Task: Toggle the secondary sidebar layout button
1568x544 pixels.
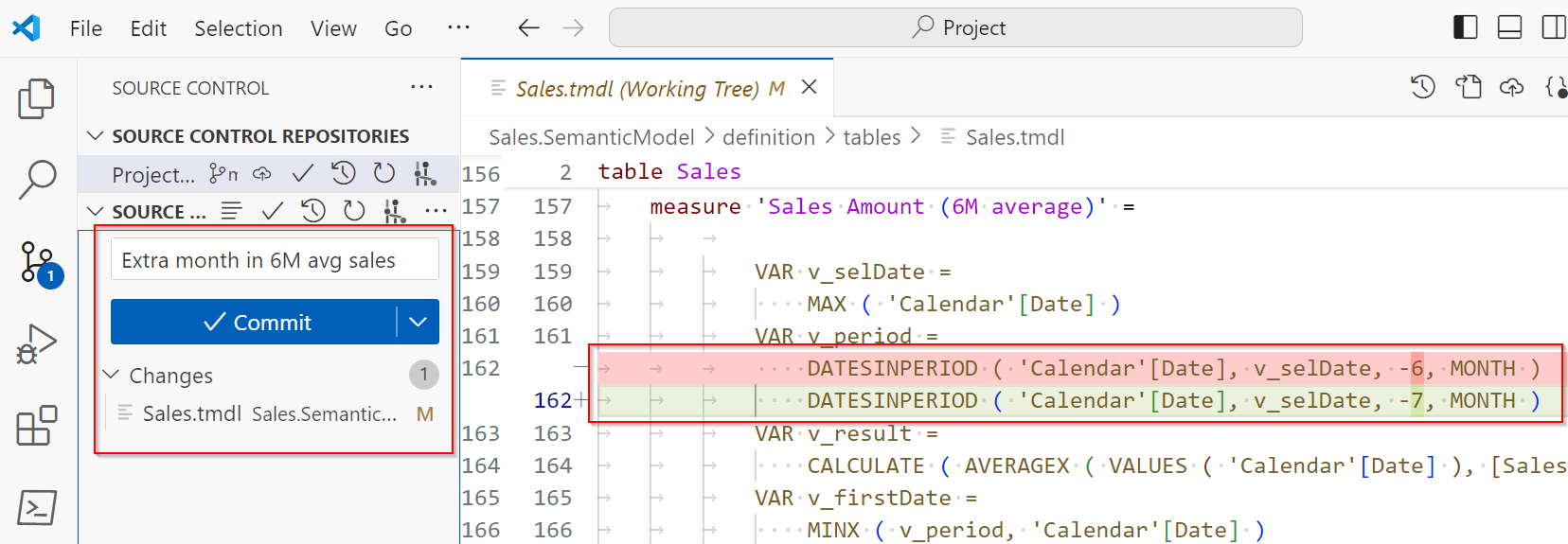Action: click(x=1553, y=27)
